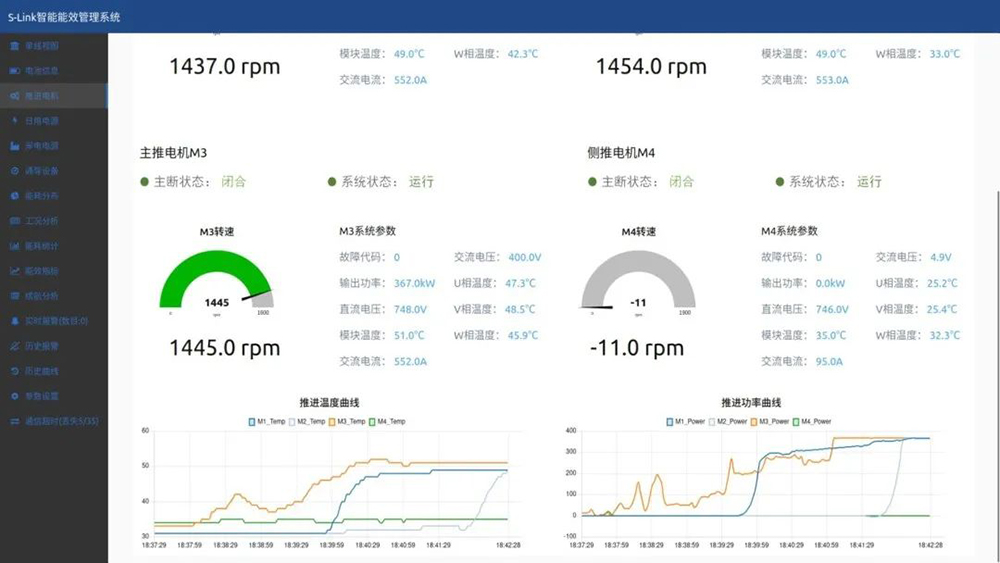
Task: Open the 岸电电源 factory icon
Action: 14,146
